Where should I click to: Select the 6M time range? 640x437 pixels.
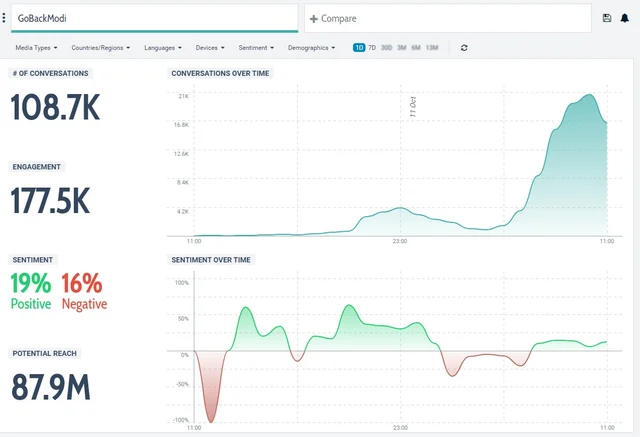[416, 48]
